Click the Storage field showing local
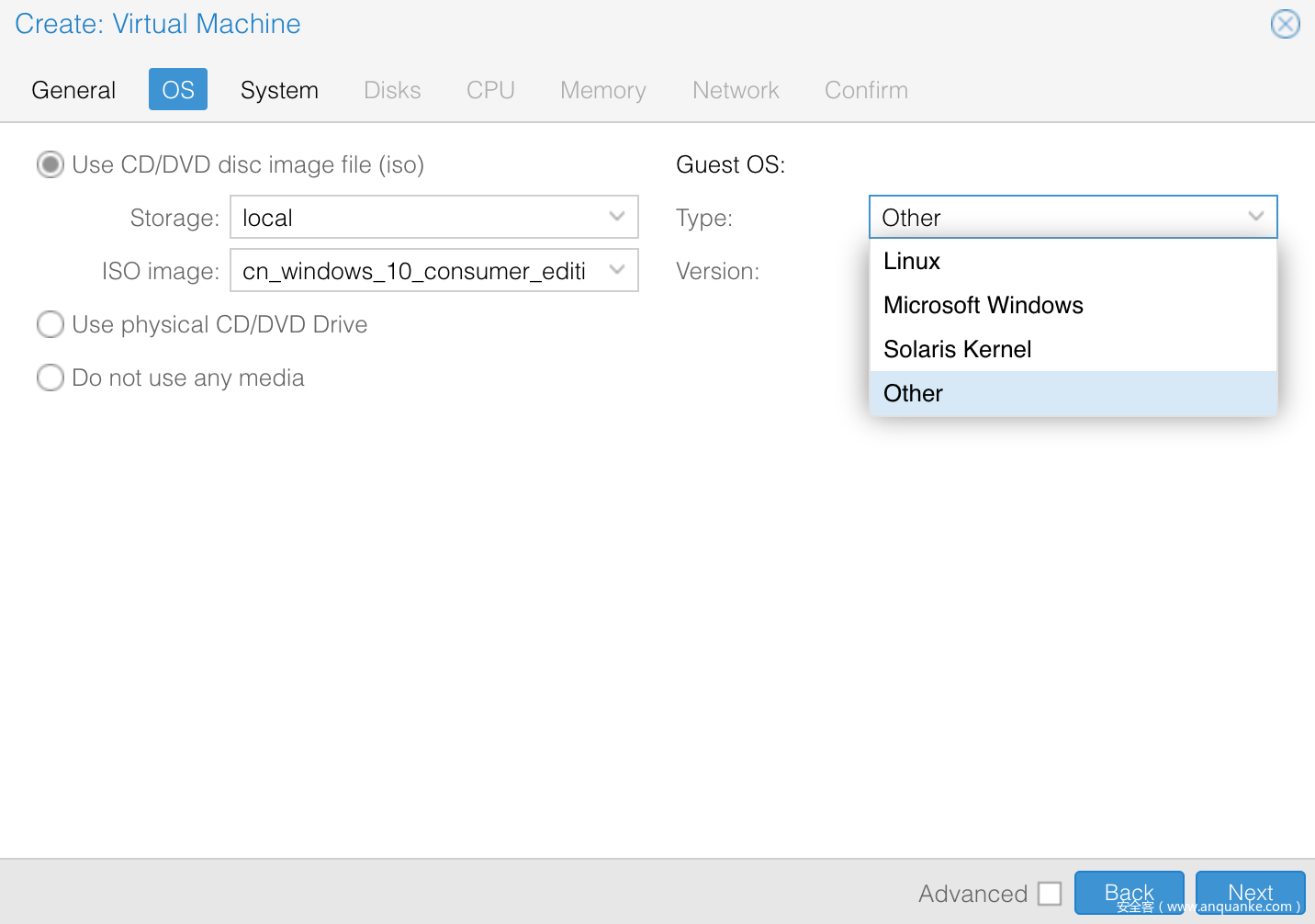 pos(413,218)
